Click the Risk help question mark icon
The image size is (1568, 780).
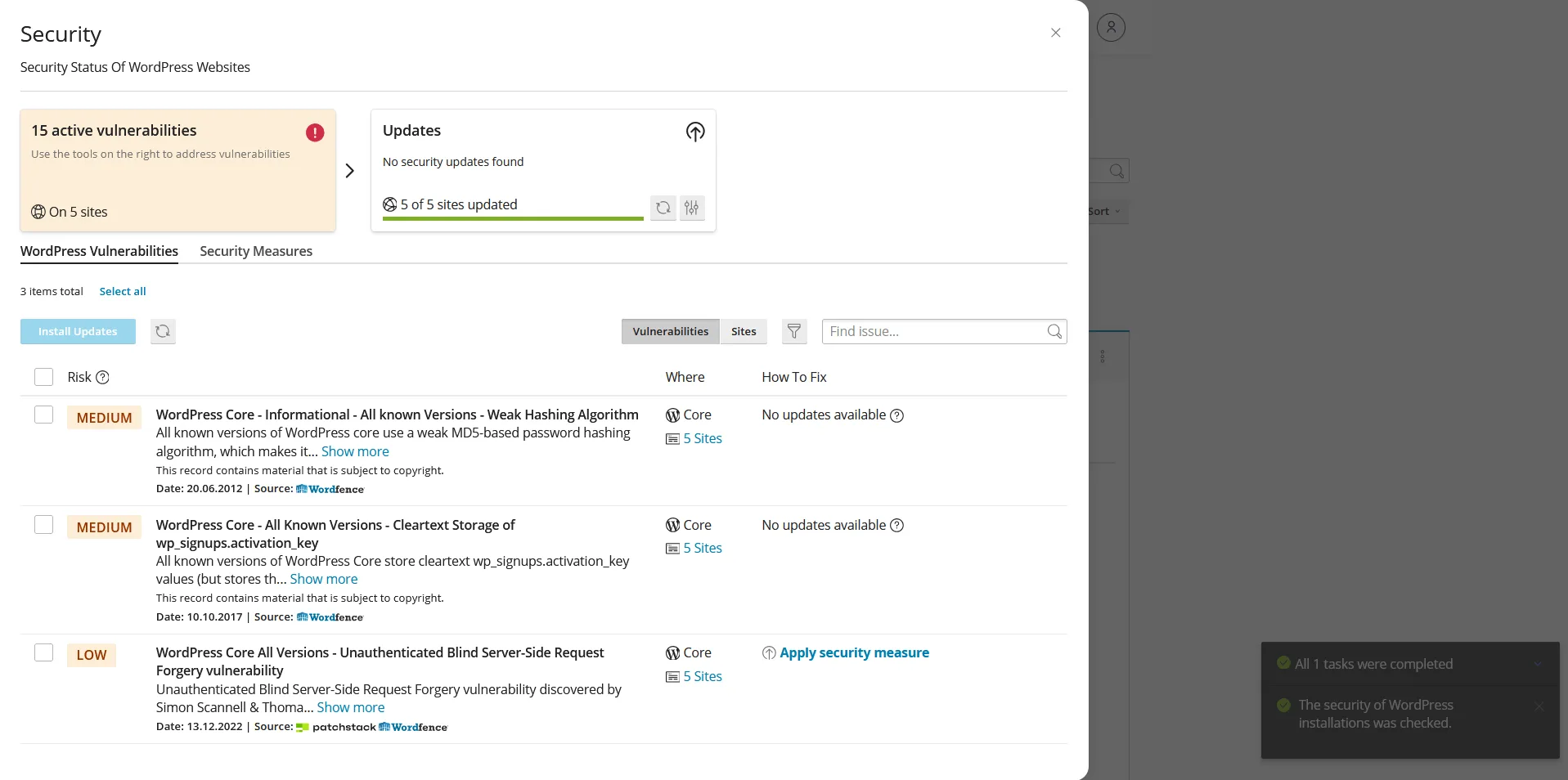[102, 377]
